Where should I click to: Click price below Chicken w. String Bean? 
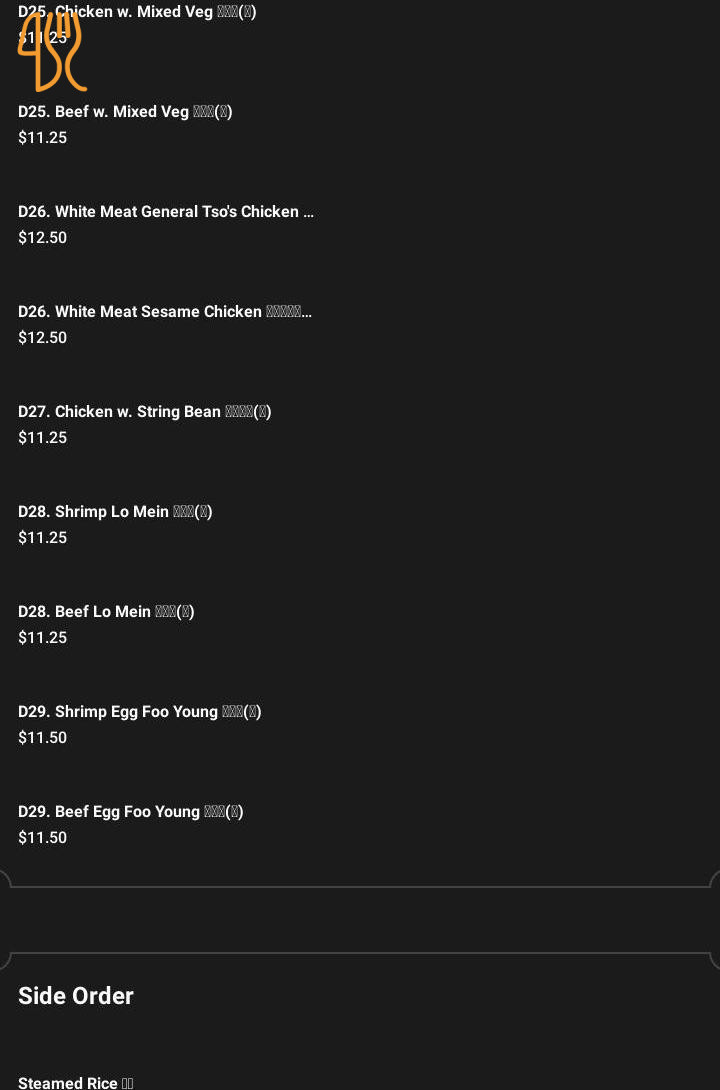(x=43, y=438)
